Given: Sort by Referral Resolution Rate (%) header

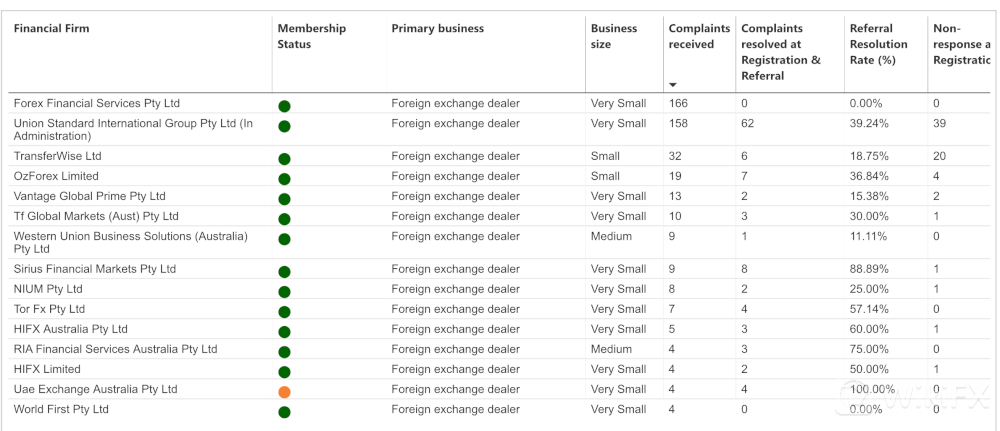Looking at the screenshot, I should (879, 44).
